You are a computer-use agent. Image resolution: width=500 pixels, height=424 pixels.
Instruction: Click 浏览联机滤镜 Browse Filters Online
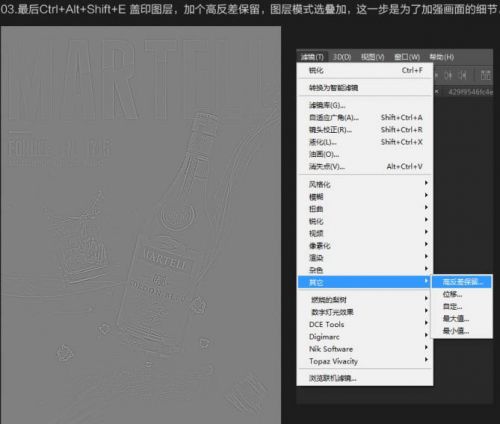365,378
